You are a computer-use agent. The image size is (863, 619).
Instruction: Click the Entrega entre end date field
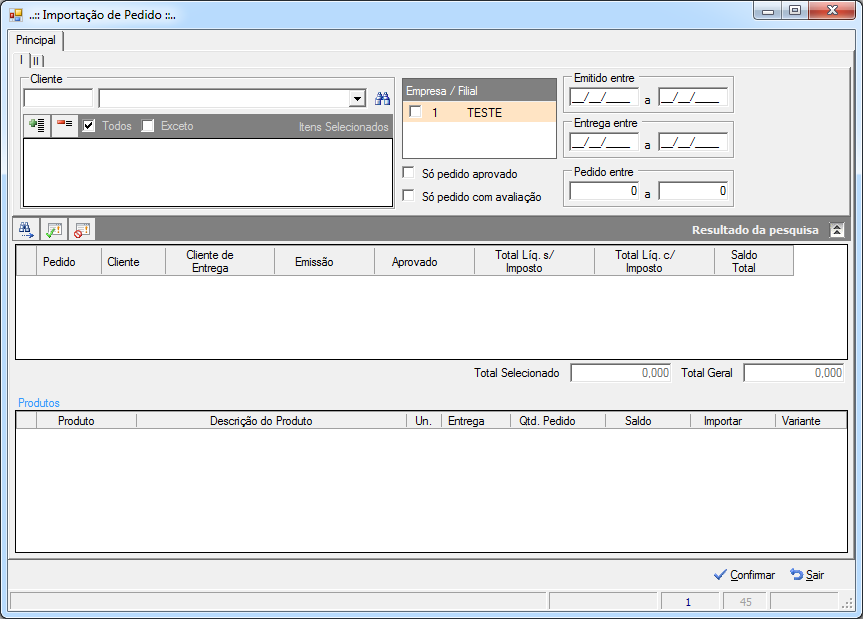[x=693, y=142]
